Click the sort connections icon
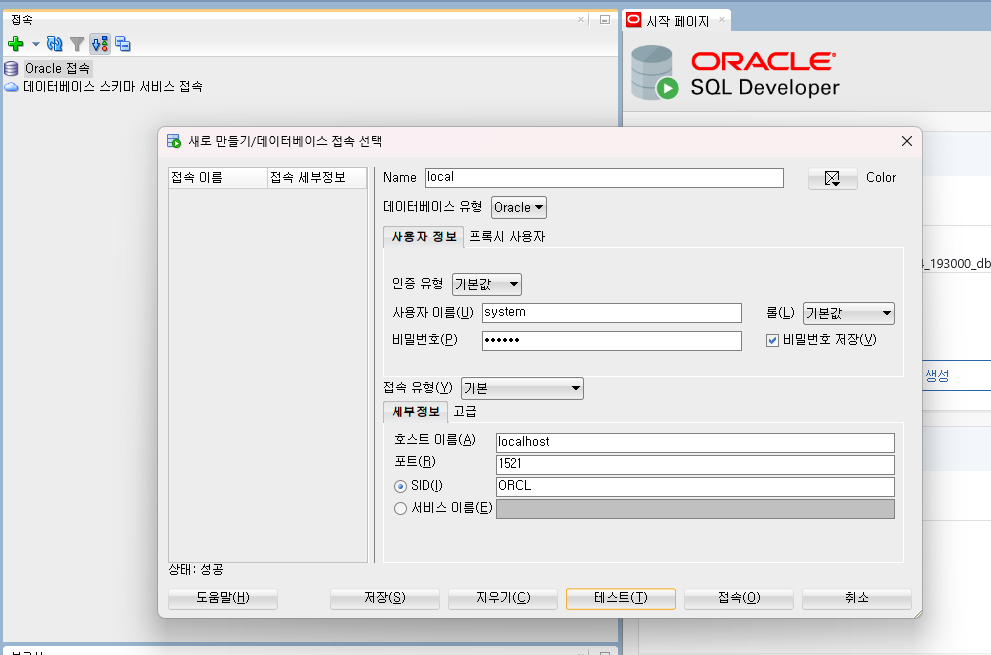 (99, 43)
